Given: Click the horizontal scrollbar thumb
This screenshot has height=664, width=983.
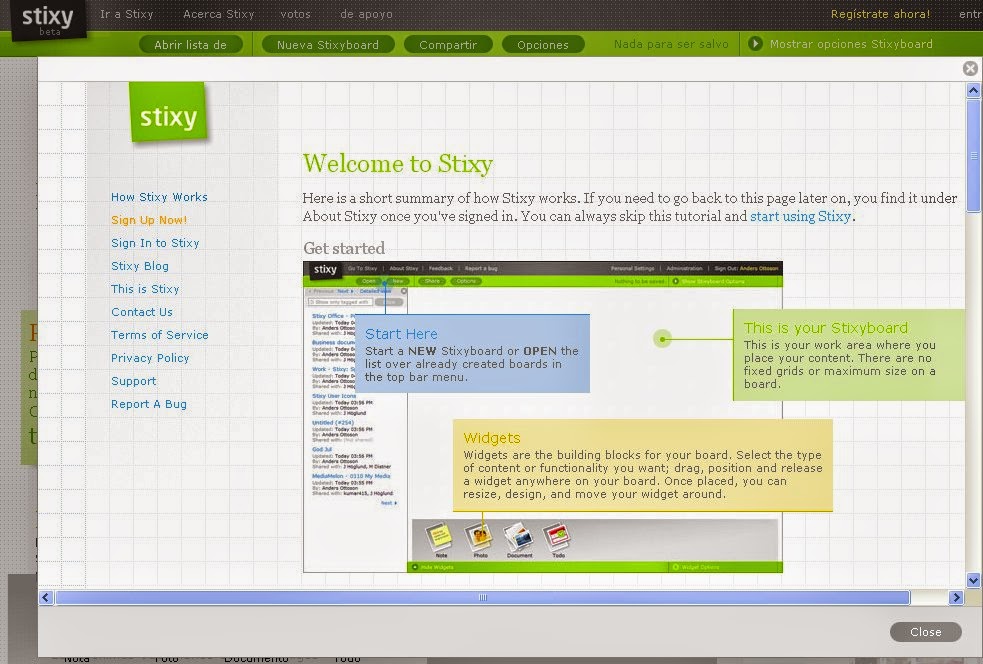Looking at the screenshot, I should (x=483, y=598).
